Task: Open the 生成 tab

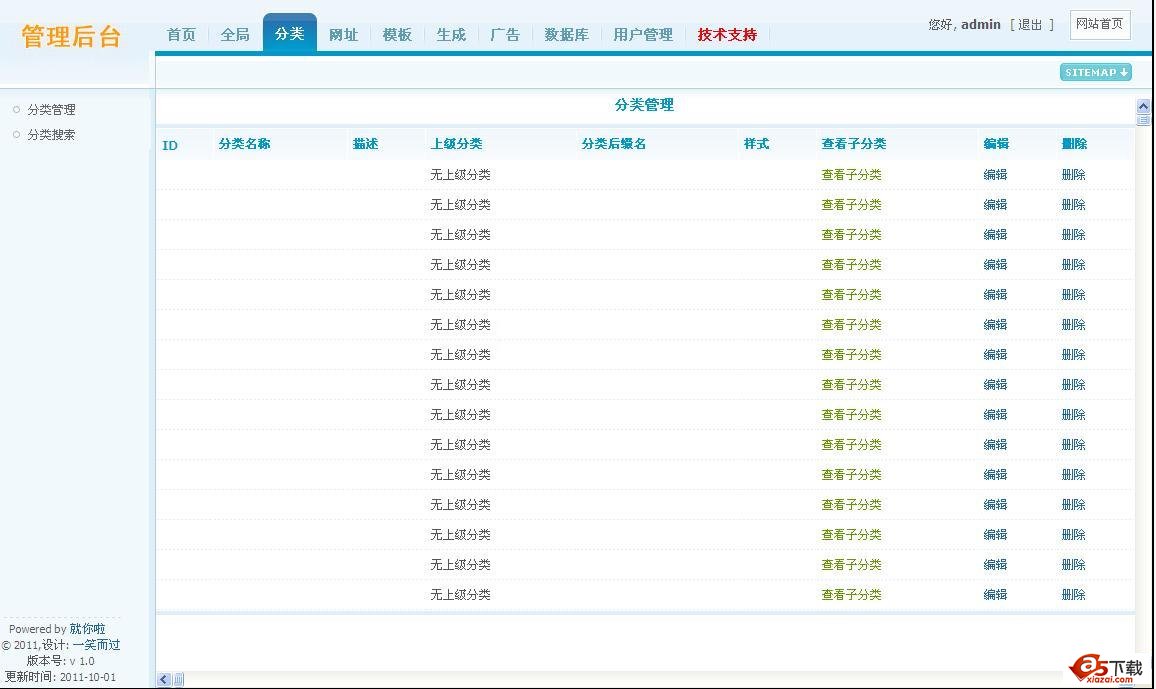Action: point(451,34)
